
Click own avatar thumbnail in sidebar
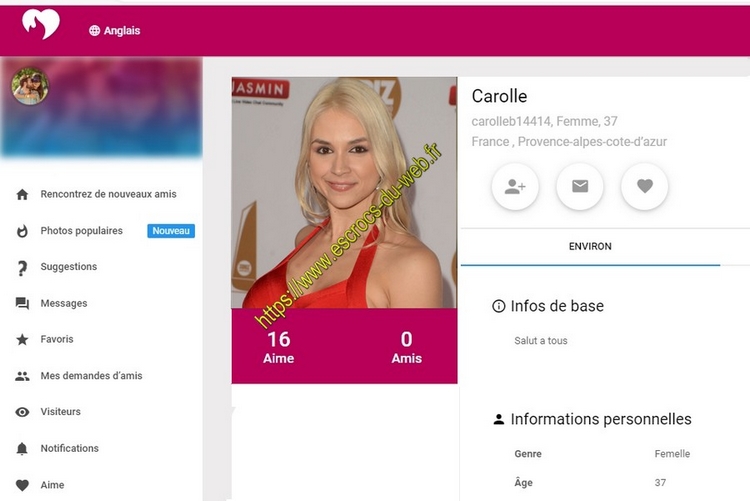click(30, 86)
